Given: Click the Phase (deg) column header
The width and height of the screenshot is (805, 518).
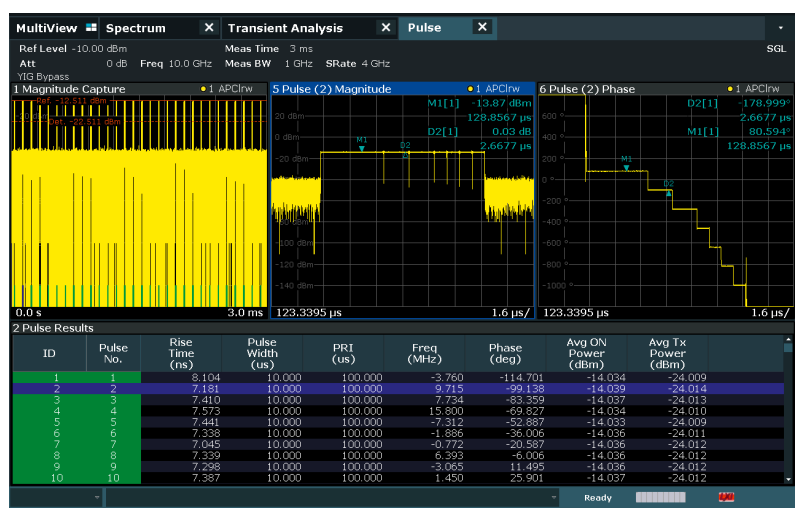Looking at the screenshot, I should coord(505,353).
